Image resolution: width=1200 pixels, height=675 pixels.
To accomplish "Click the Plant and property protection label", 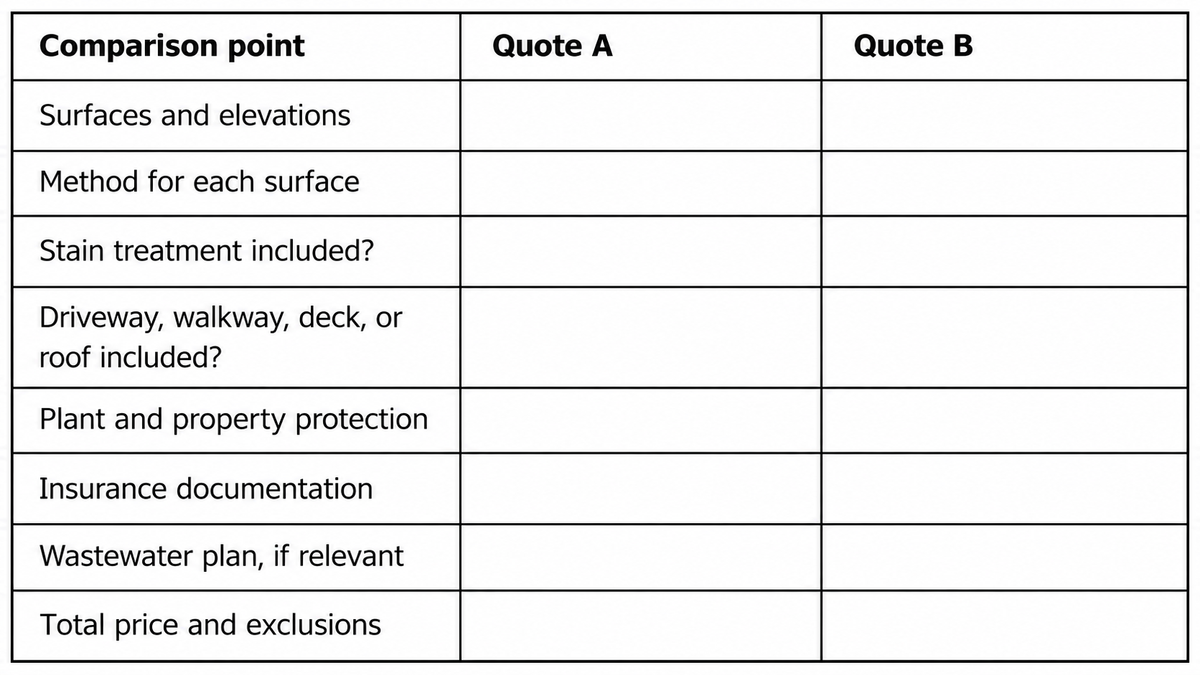I will [x=234, y=419].
